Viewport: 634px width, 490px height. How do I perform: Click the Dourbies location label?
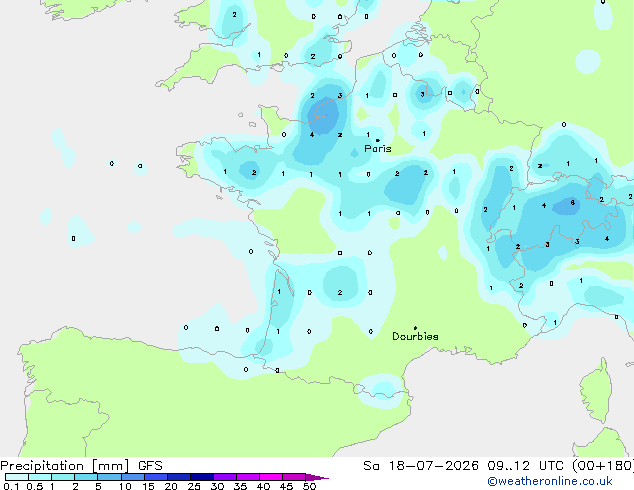coord(415,336)
